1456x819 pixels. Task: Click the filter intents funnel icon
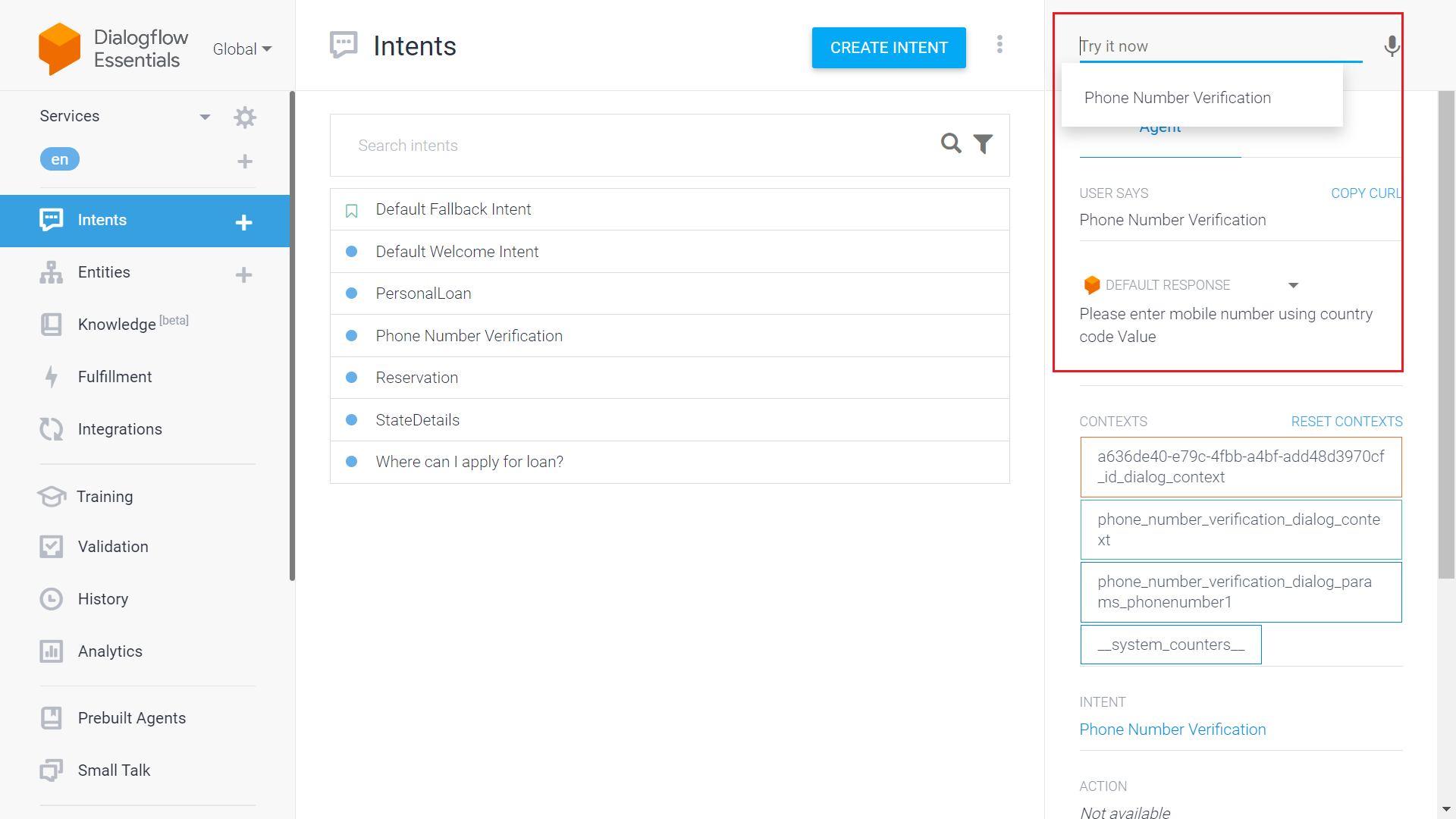click(983, 144)
